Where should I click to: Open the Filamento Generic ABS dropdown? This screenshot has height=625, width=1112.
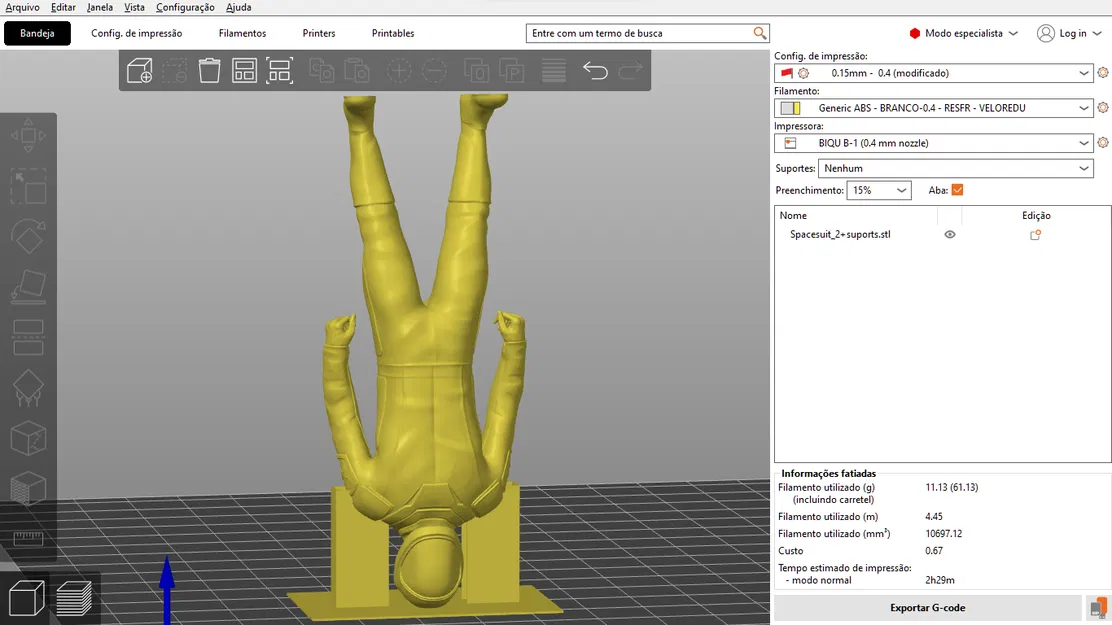click(933, 108)
